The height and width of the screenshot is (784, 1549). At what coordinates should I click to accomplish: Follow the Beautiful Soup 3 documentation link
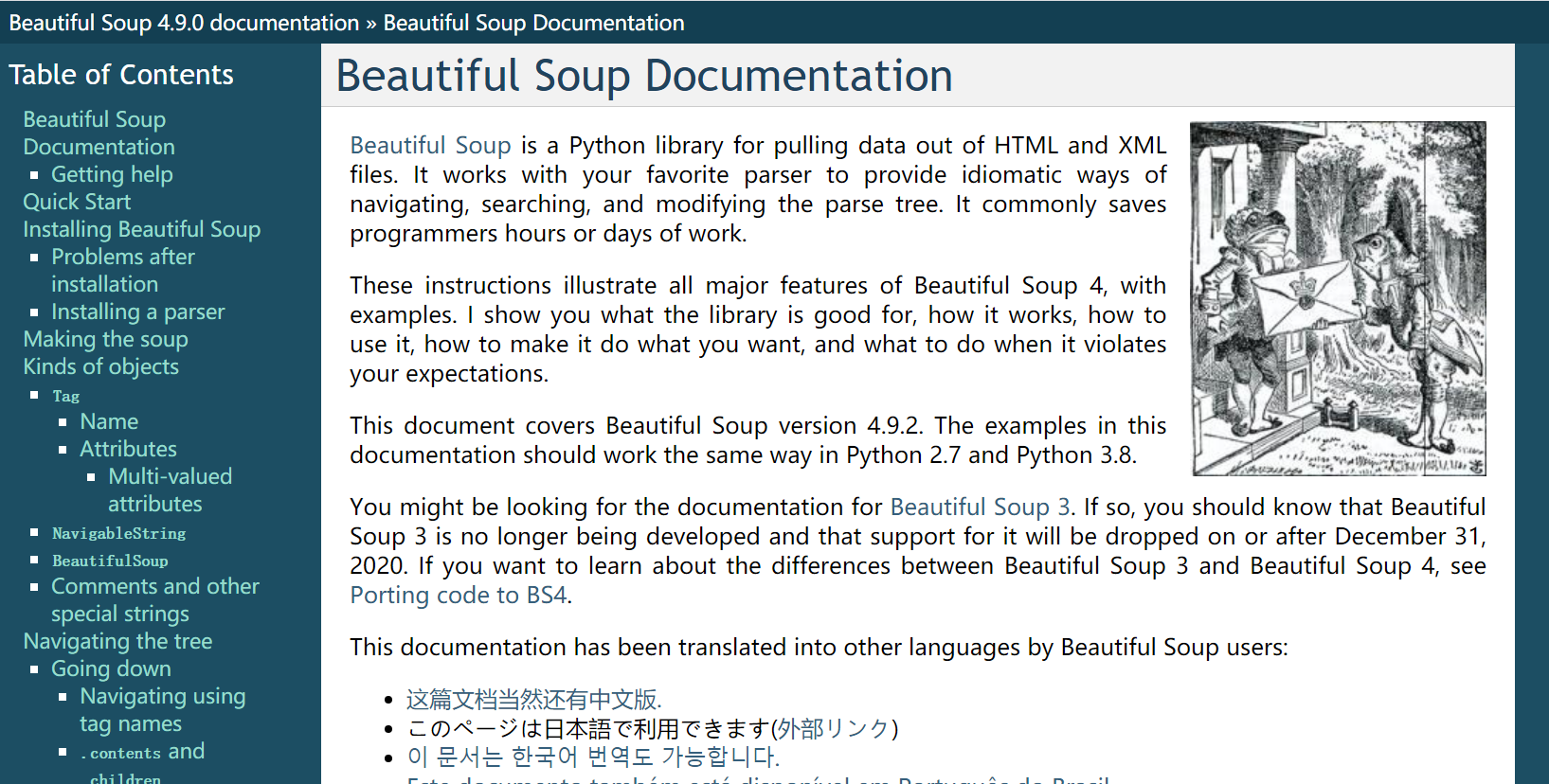click(x=980, y=507)
